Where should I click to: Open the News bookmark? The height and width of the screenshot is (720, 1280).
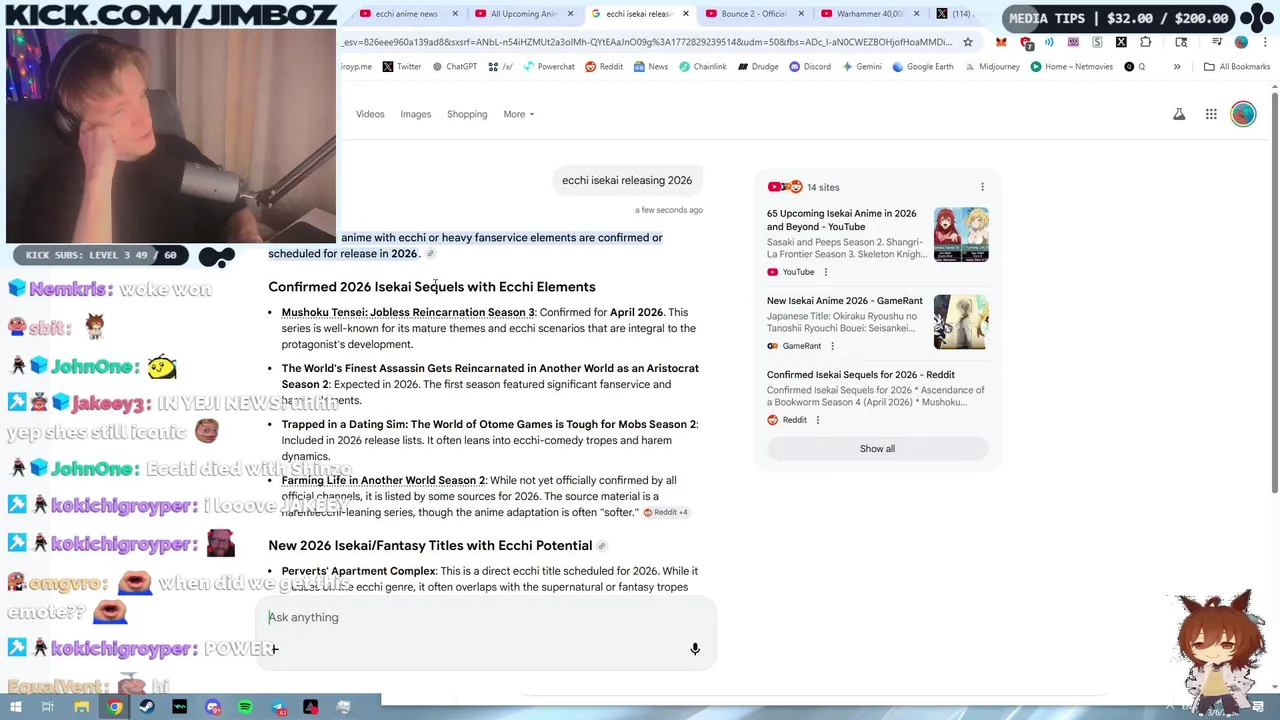650,67
